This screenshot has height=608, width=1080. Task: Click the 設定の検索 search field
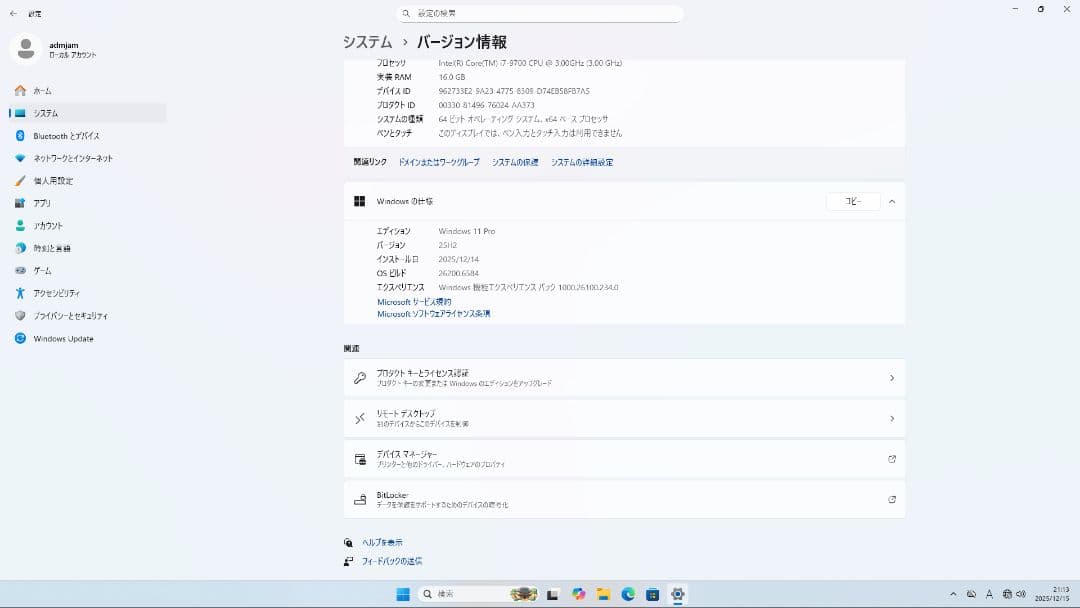pyautogui.click(x=540, y=13)
